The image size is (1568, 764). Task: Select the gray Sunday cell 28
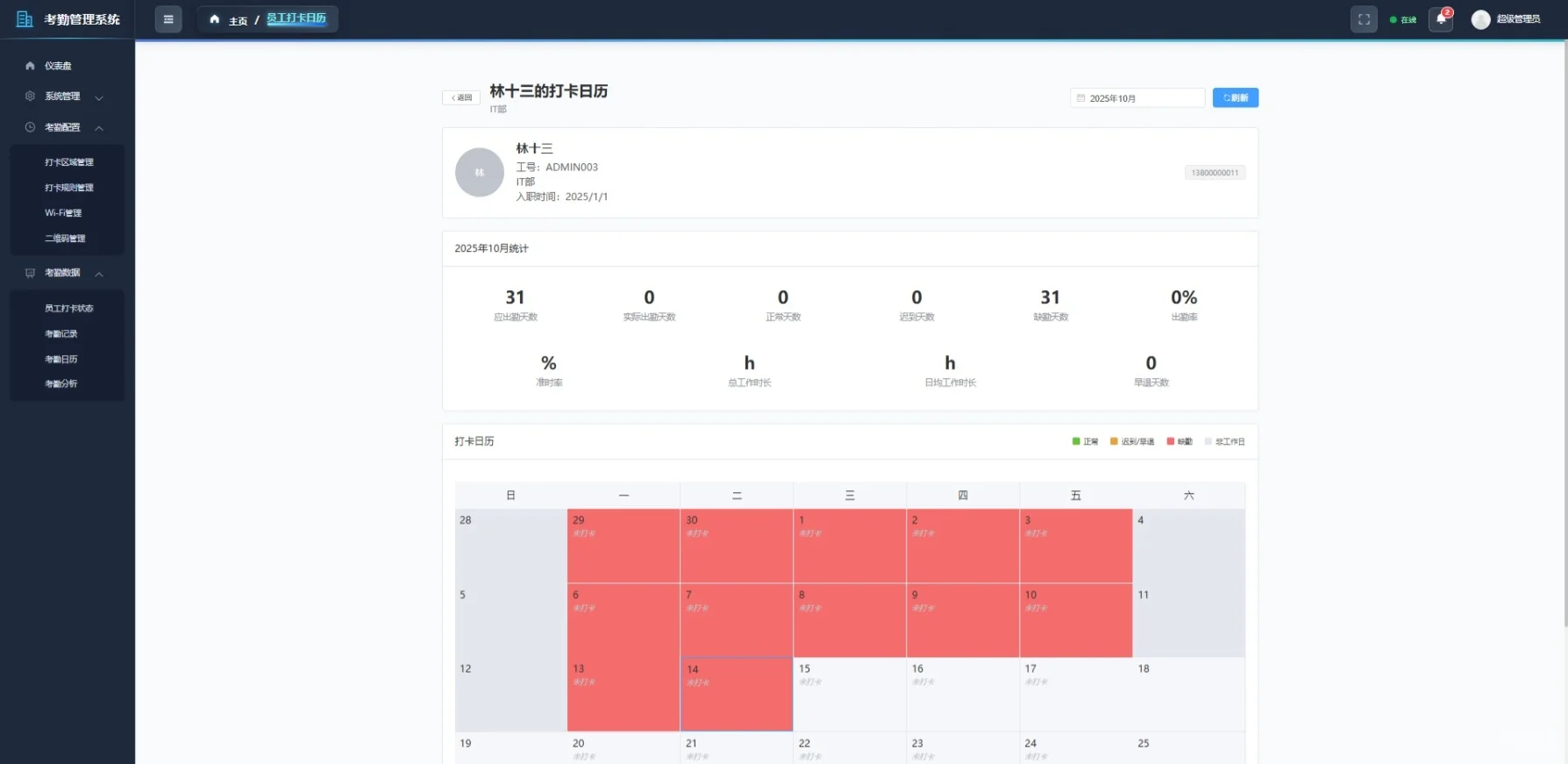coord(510,546)
